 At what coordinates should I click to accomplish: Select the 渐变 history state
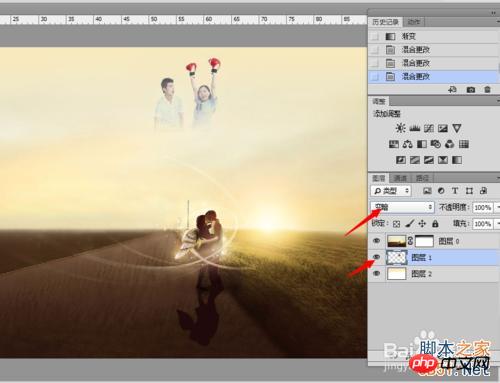[x=434, y=36]
